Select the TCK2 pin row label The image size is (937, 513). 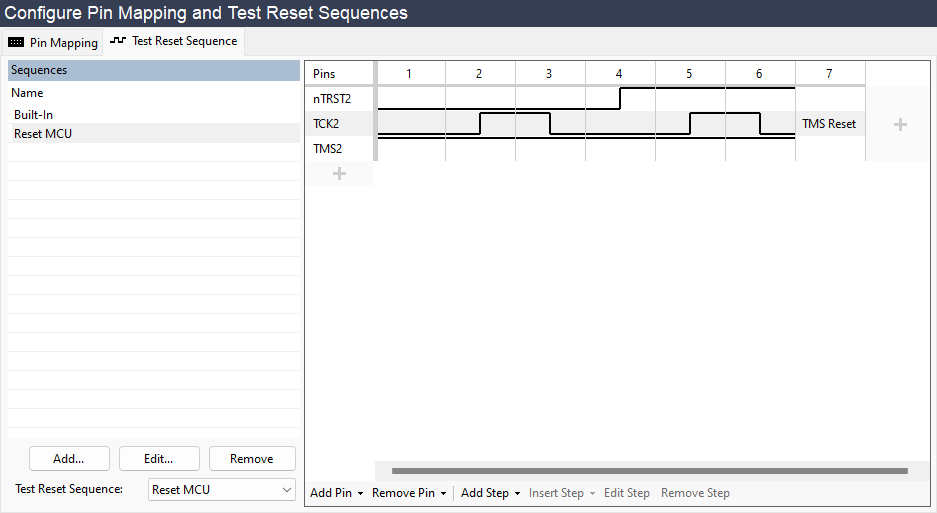pos(327,124)
